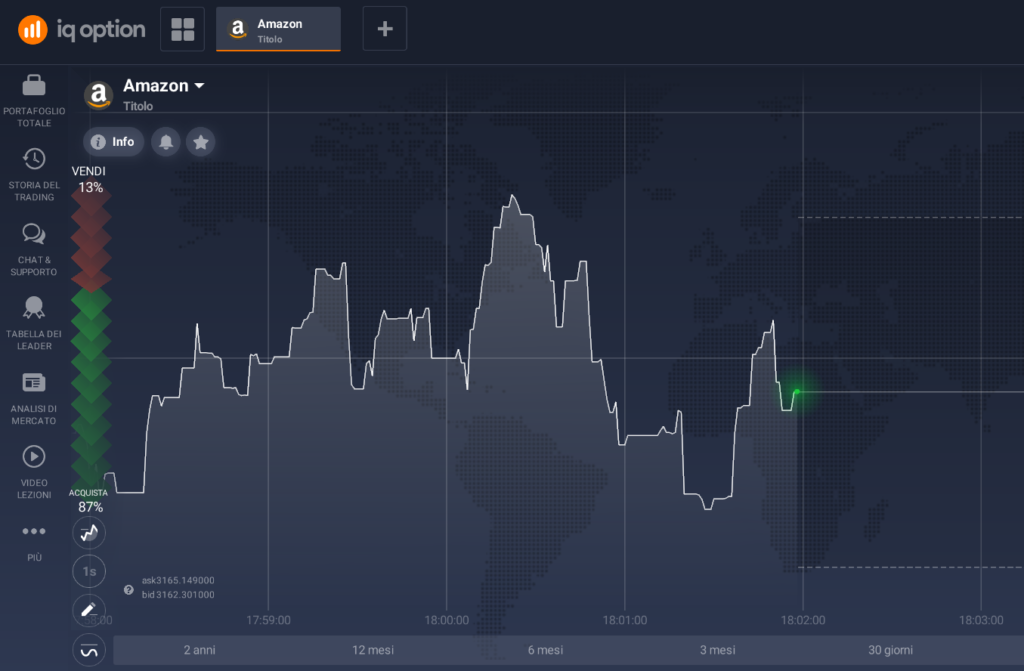Viewport: 1024px width, 671px height.
Task: Click the Amazon logo in chart header
Action: [x=99, y=95]
